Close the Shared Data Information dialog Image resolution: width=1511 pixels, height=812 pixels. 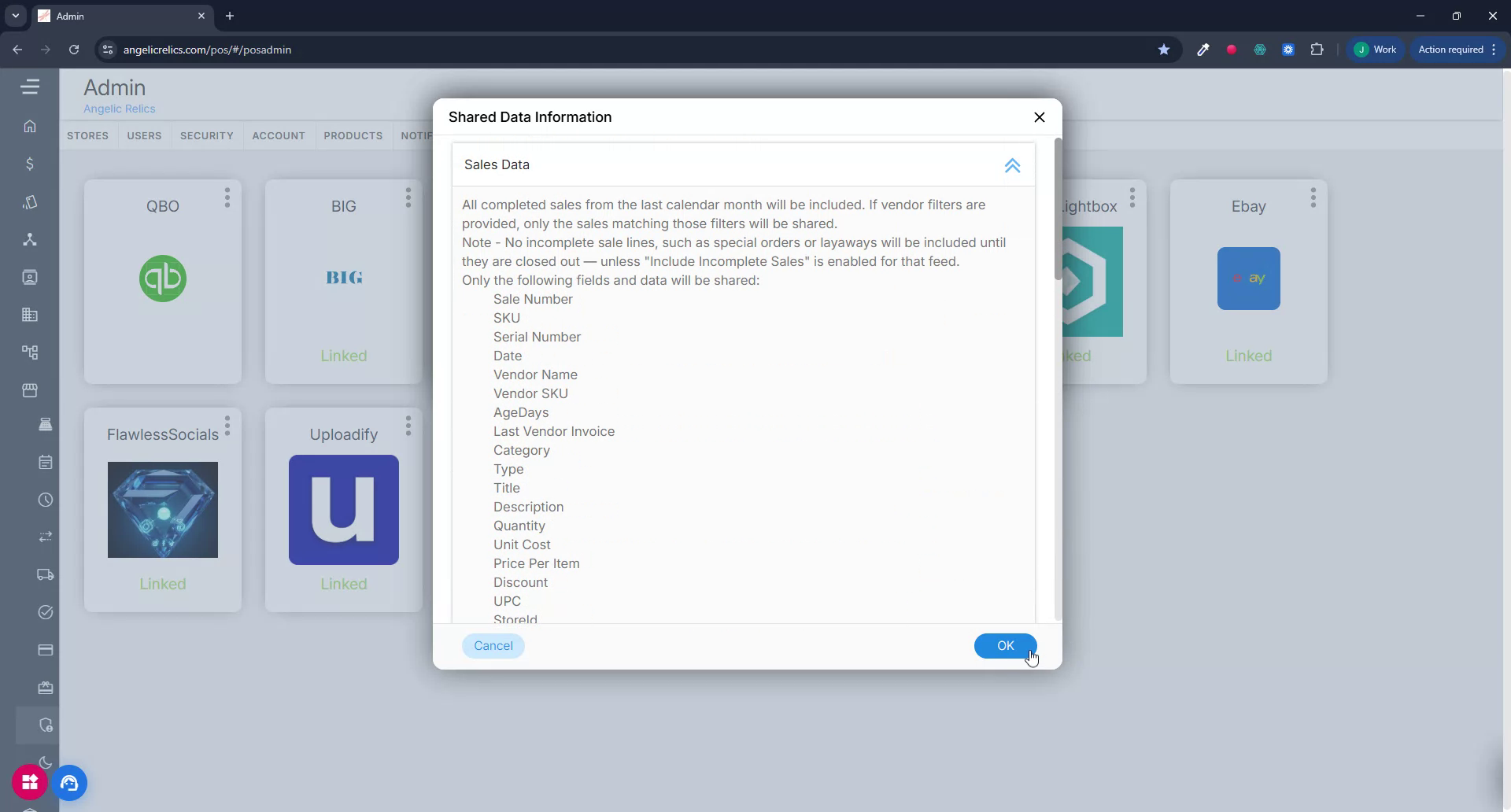pos(1040,117)
